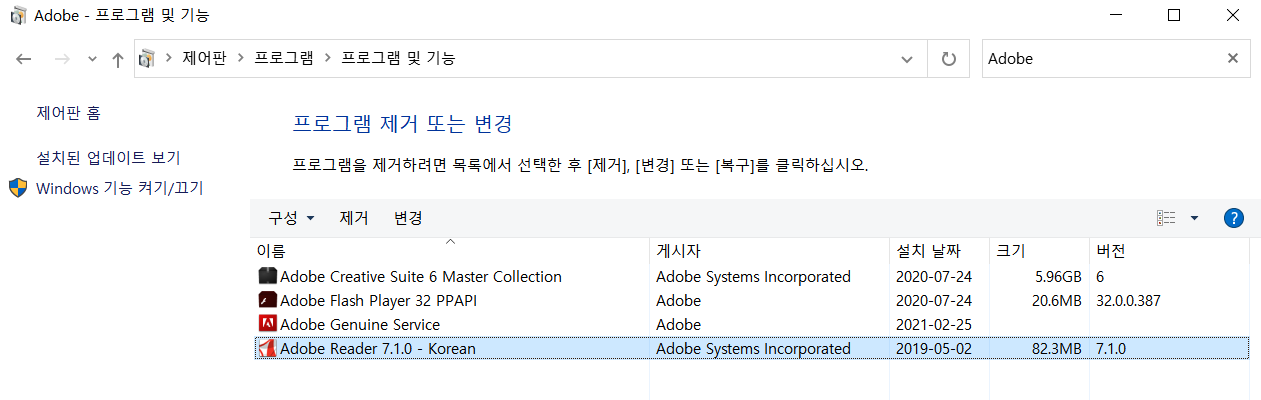
Task: Sort by 이름 column header
Action: coord(450,250)
